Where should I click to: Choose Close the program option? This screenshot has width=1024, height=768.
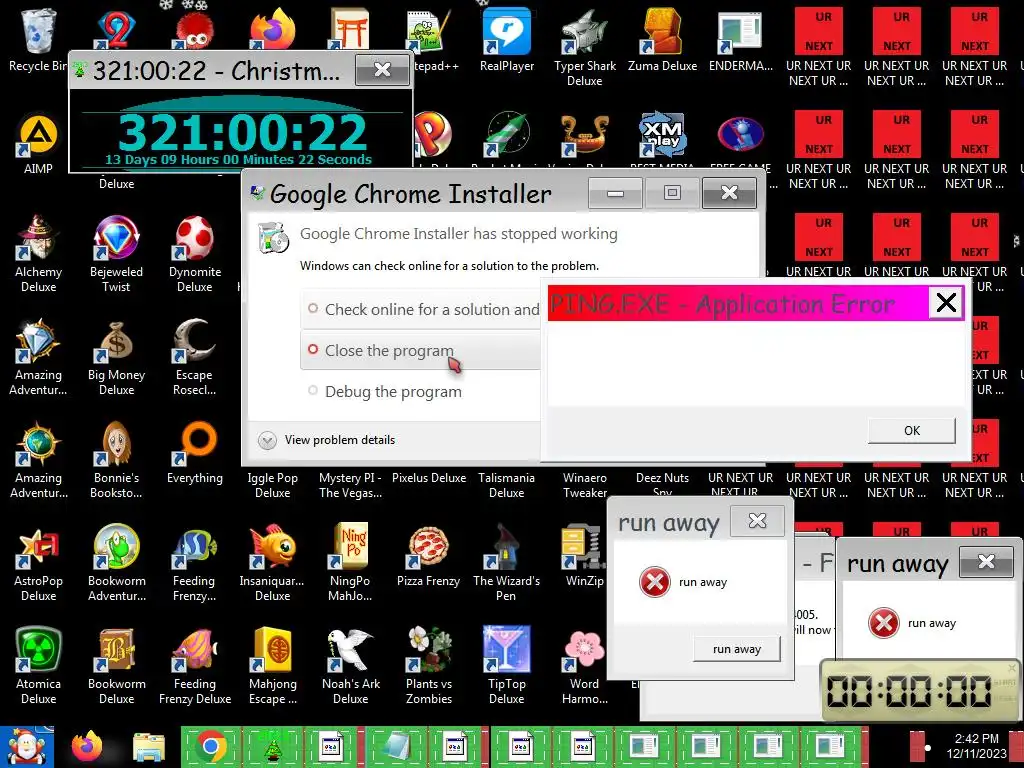pos(421,351)
